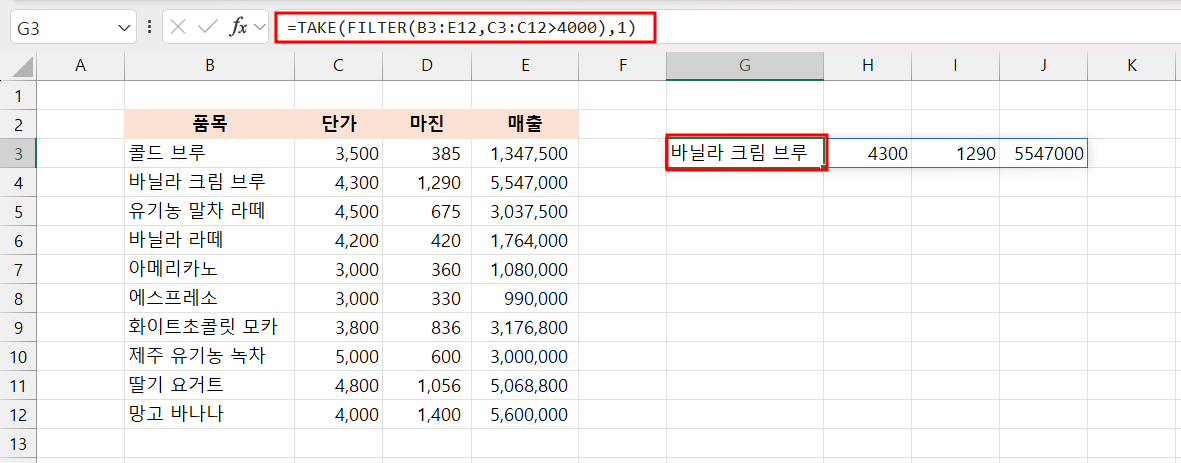Click the cancel (X) formula icon
The image size is (1181, 463).
(178, 28)
